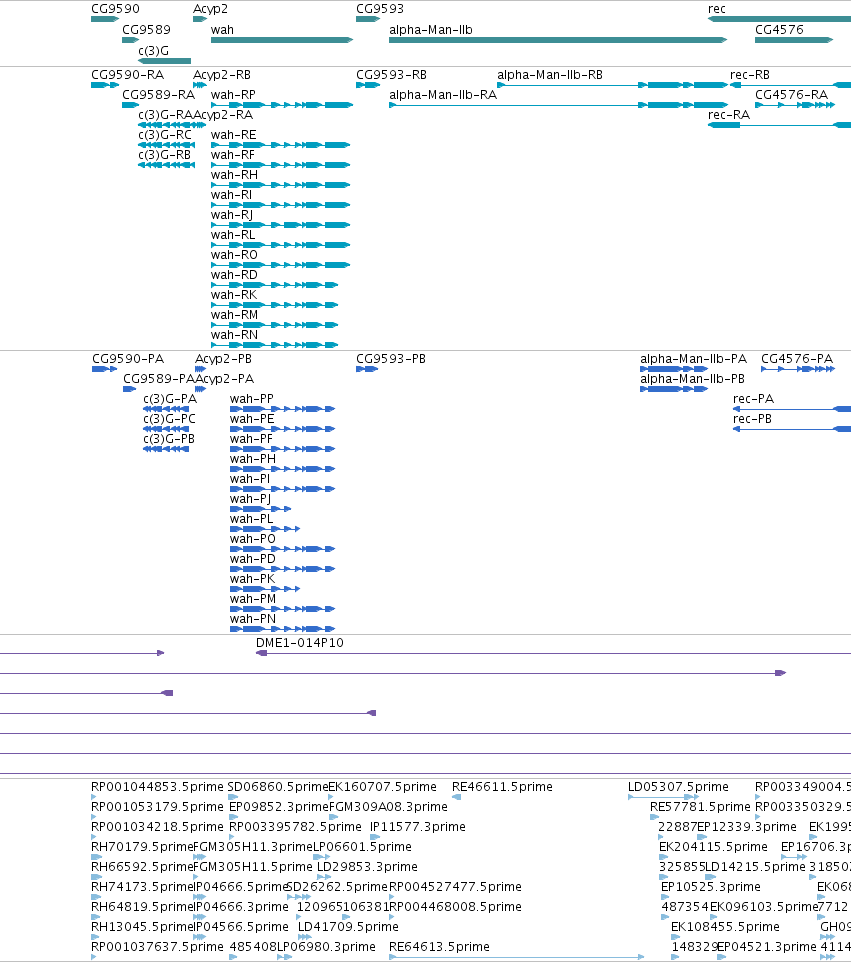The width and height of the screenshot is (851, 962).
Task: Click EST RP004527477.5prime
Action: tap(455, 887)
